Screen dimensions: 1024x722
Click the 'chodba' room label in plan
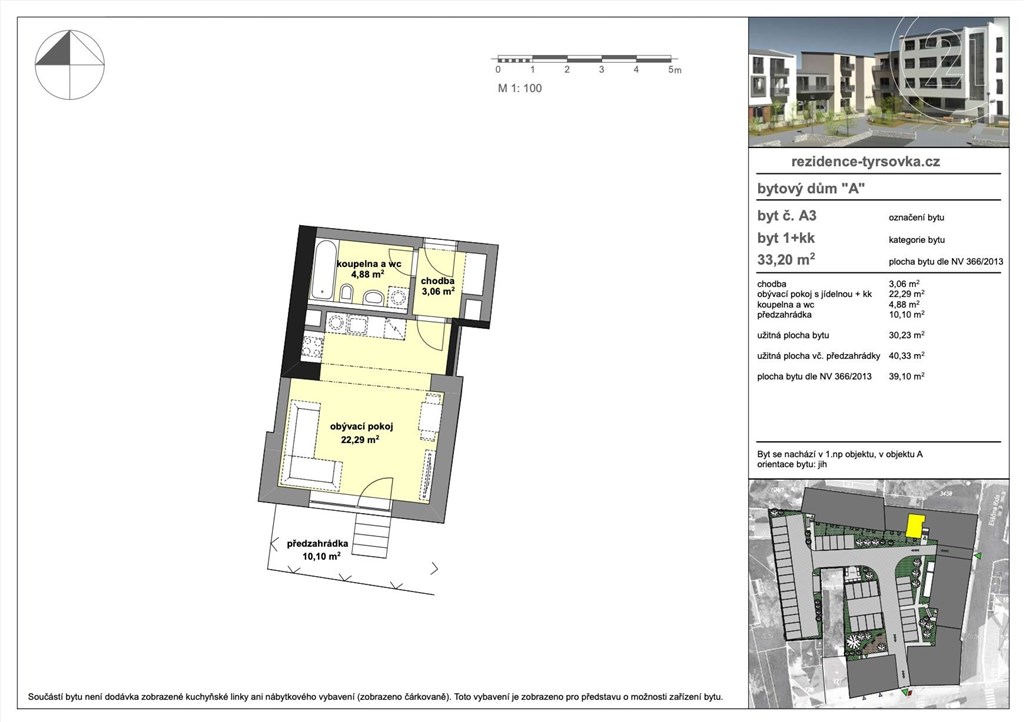point(438,281)
